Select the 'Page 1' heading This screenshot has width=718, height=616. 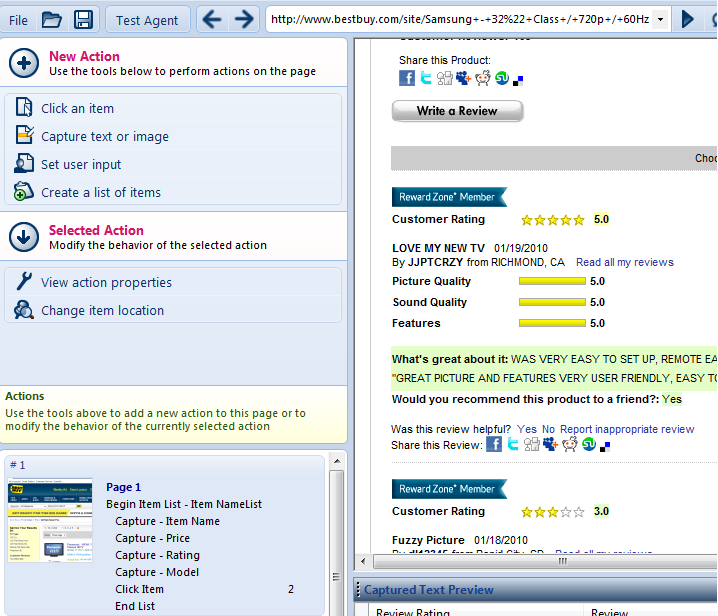124,487
